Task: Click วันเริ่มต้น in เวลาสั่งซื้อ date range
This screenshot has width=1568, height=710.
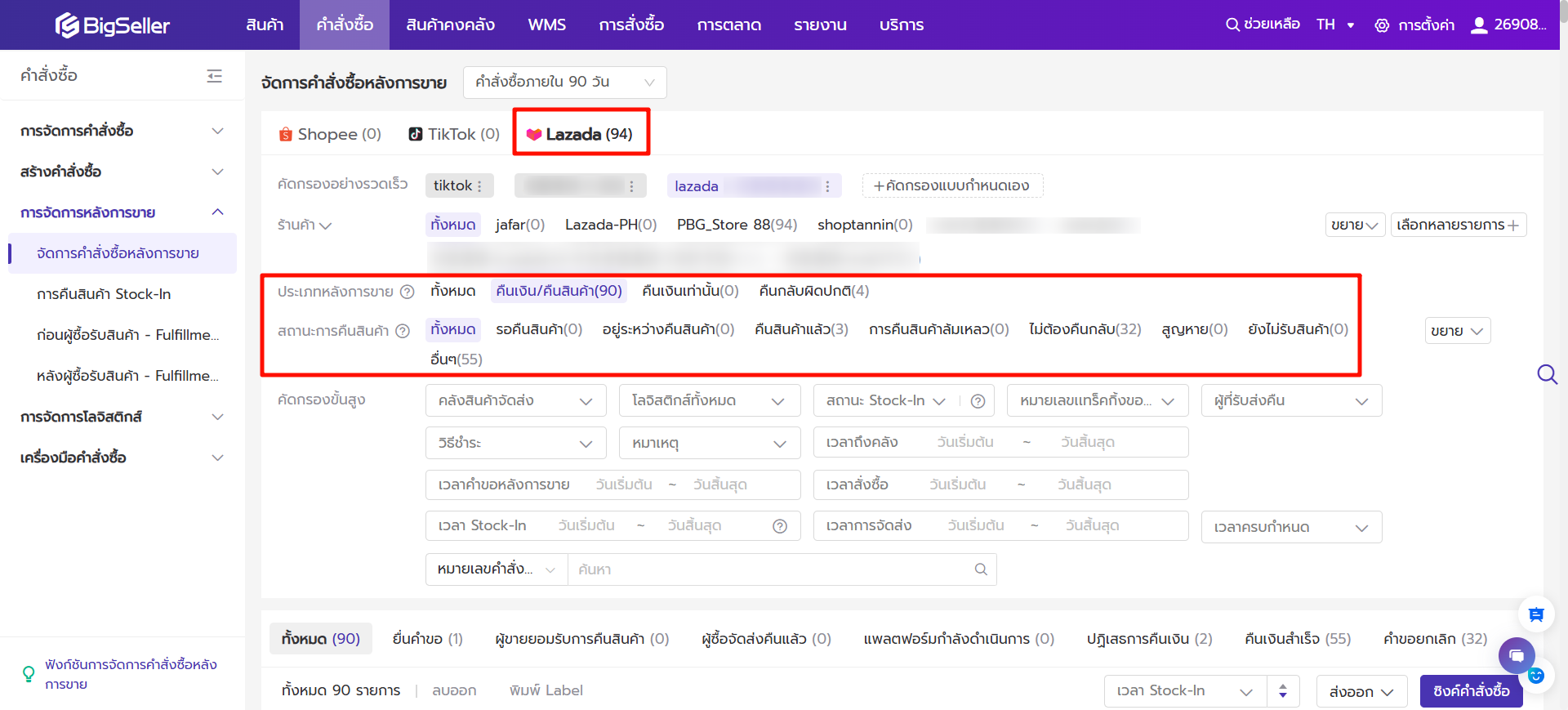Action: click(957, 484)
